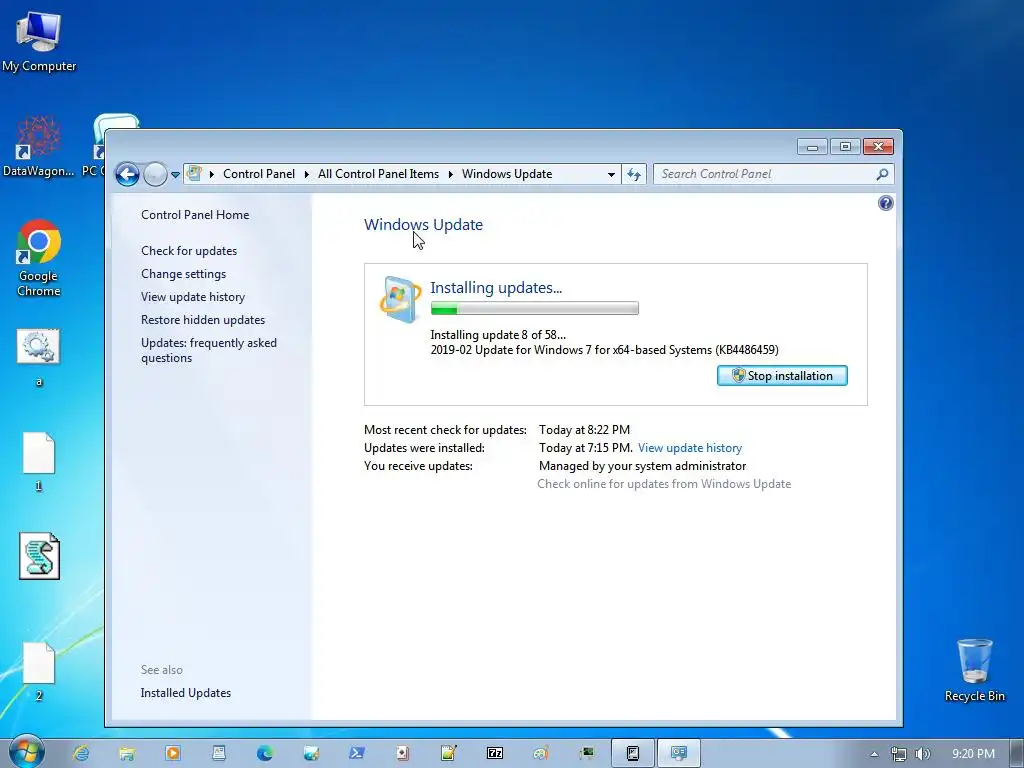
Task: Click the installation progress bar
Action: coord(534,308)
